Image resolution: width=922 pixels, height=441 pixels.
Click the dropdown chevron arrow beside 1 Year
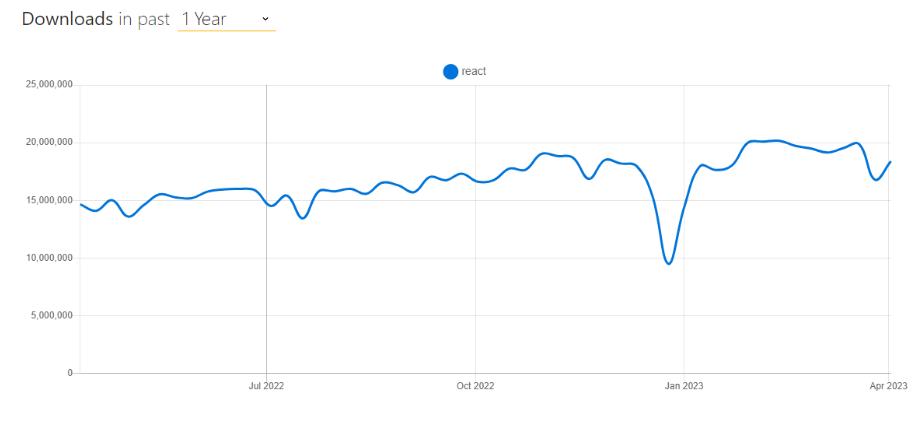[265, 19]
